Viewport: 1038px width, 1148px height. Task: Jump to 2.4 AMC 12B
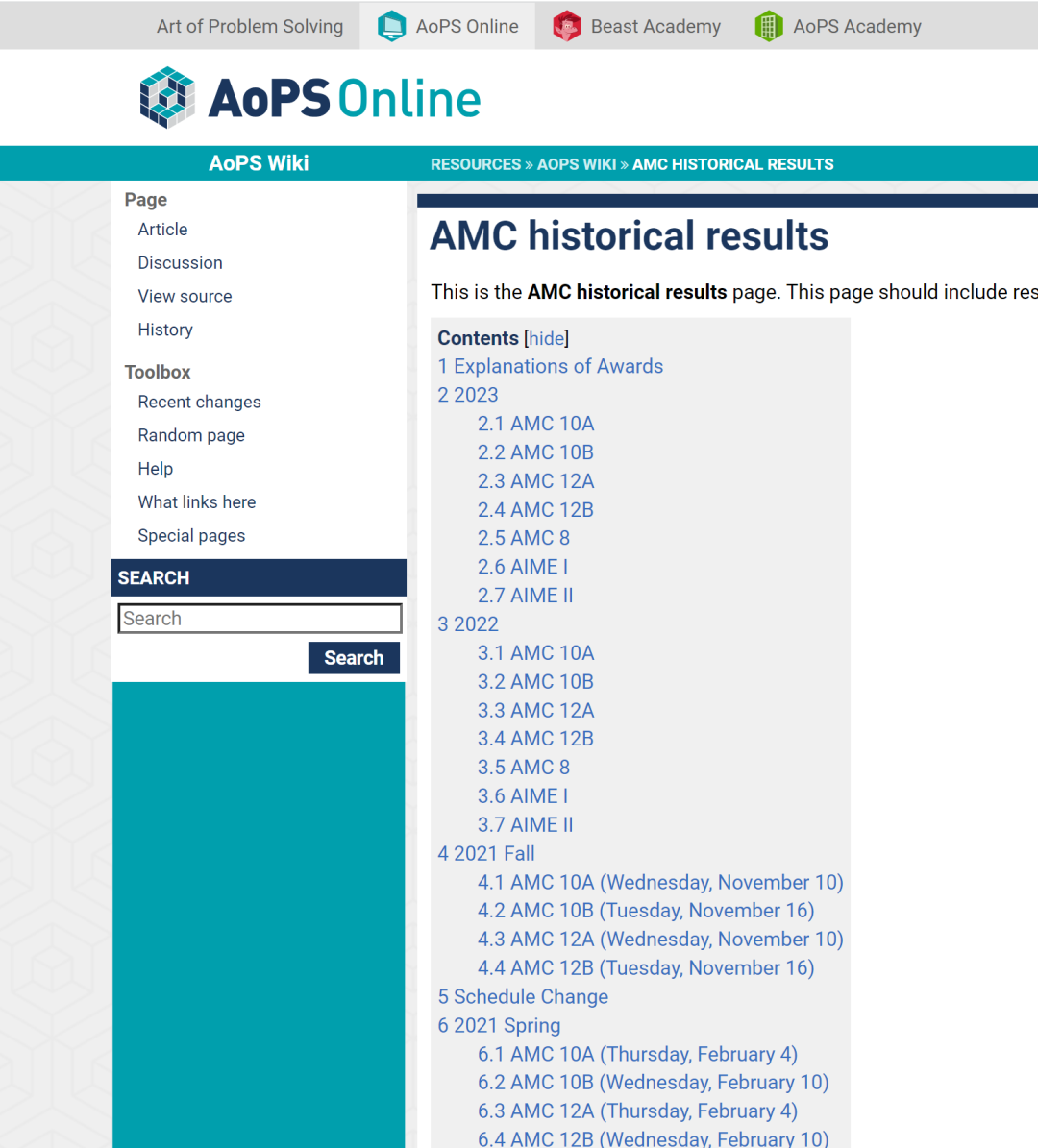click(x=535, y=509)
